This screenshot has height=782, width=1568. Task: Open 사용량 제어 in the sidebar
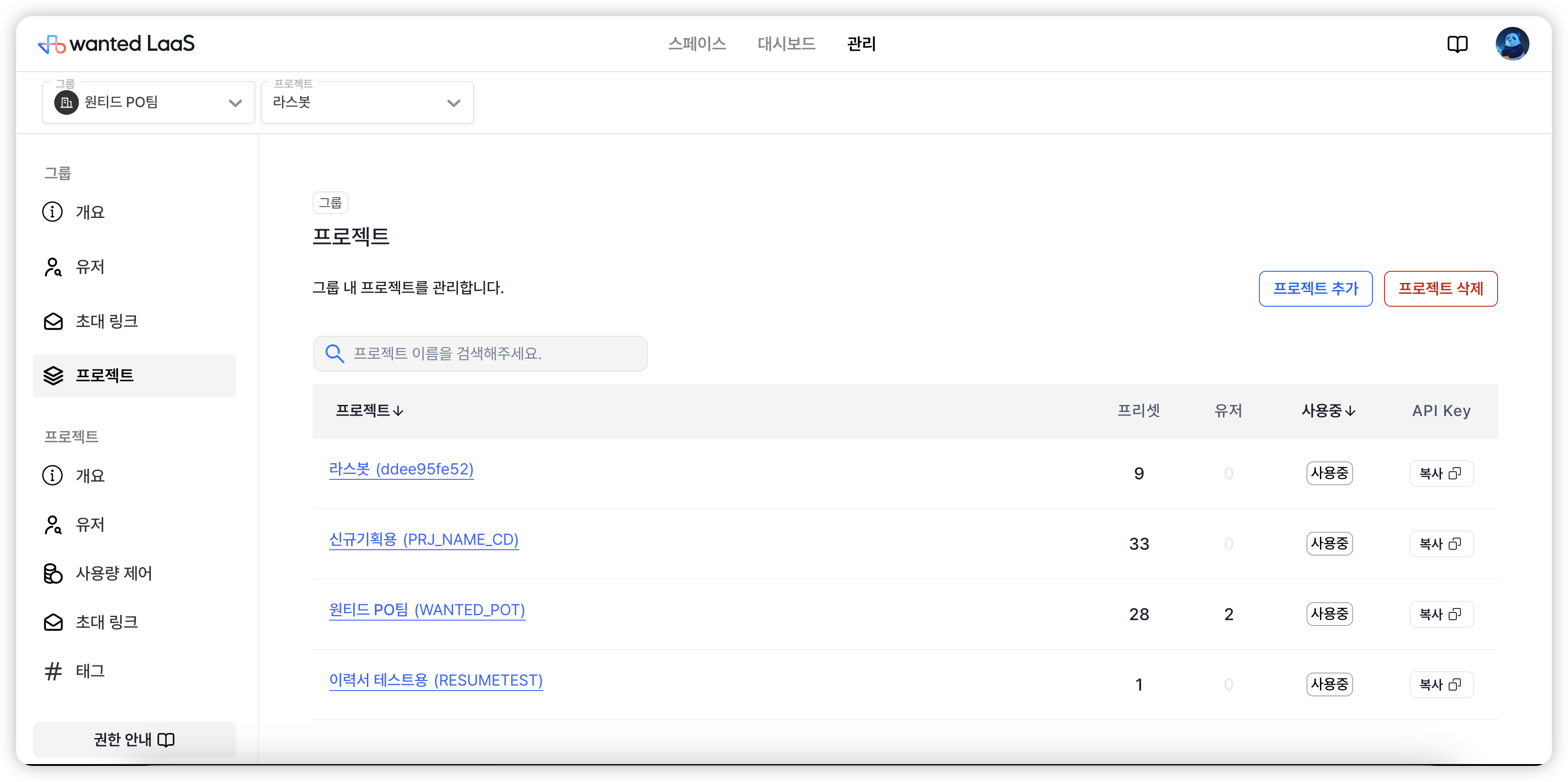coord(135,573)
